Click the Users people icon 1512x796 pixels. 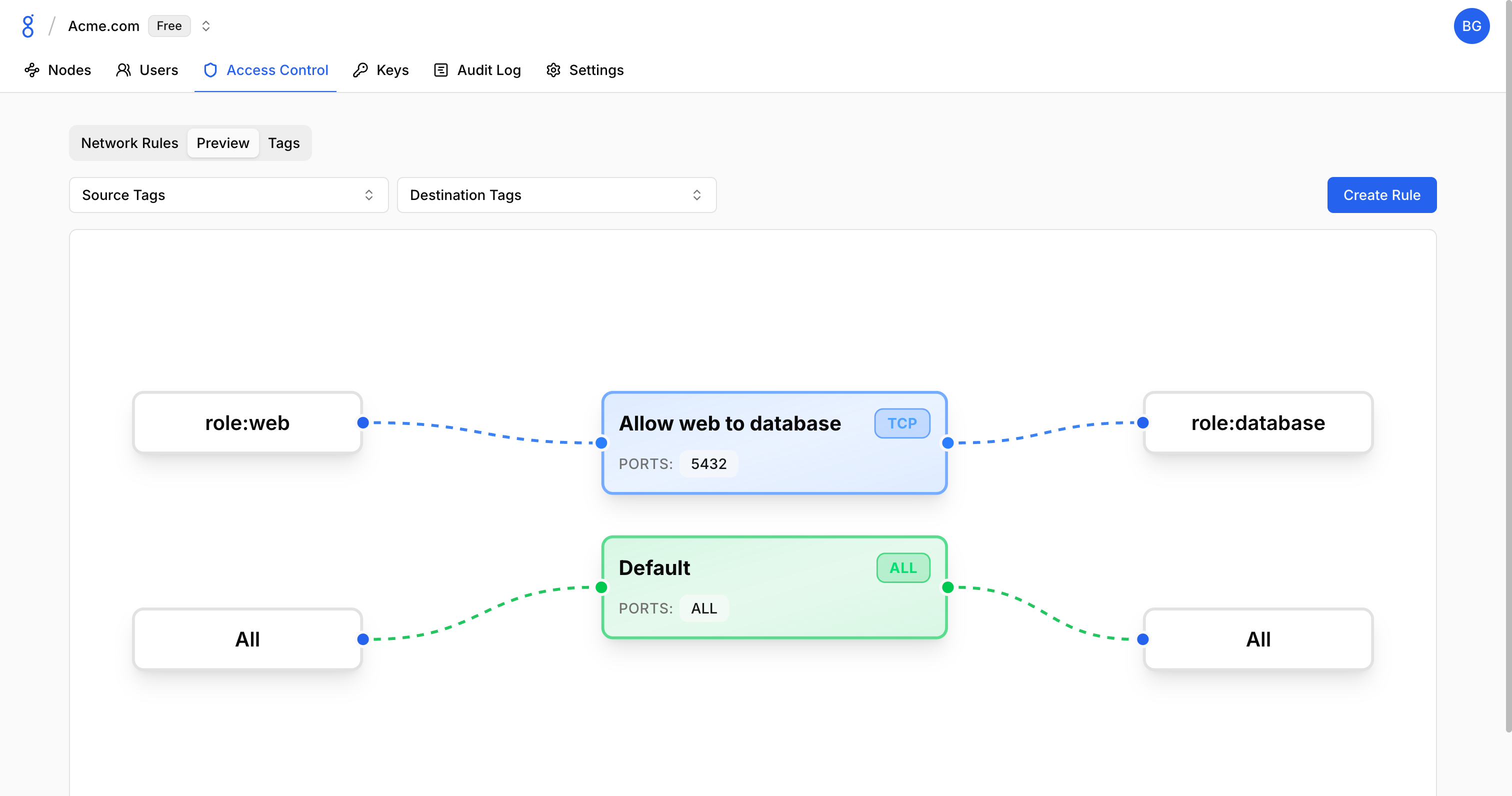pos(123,70)
